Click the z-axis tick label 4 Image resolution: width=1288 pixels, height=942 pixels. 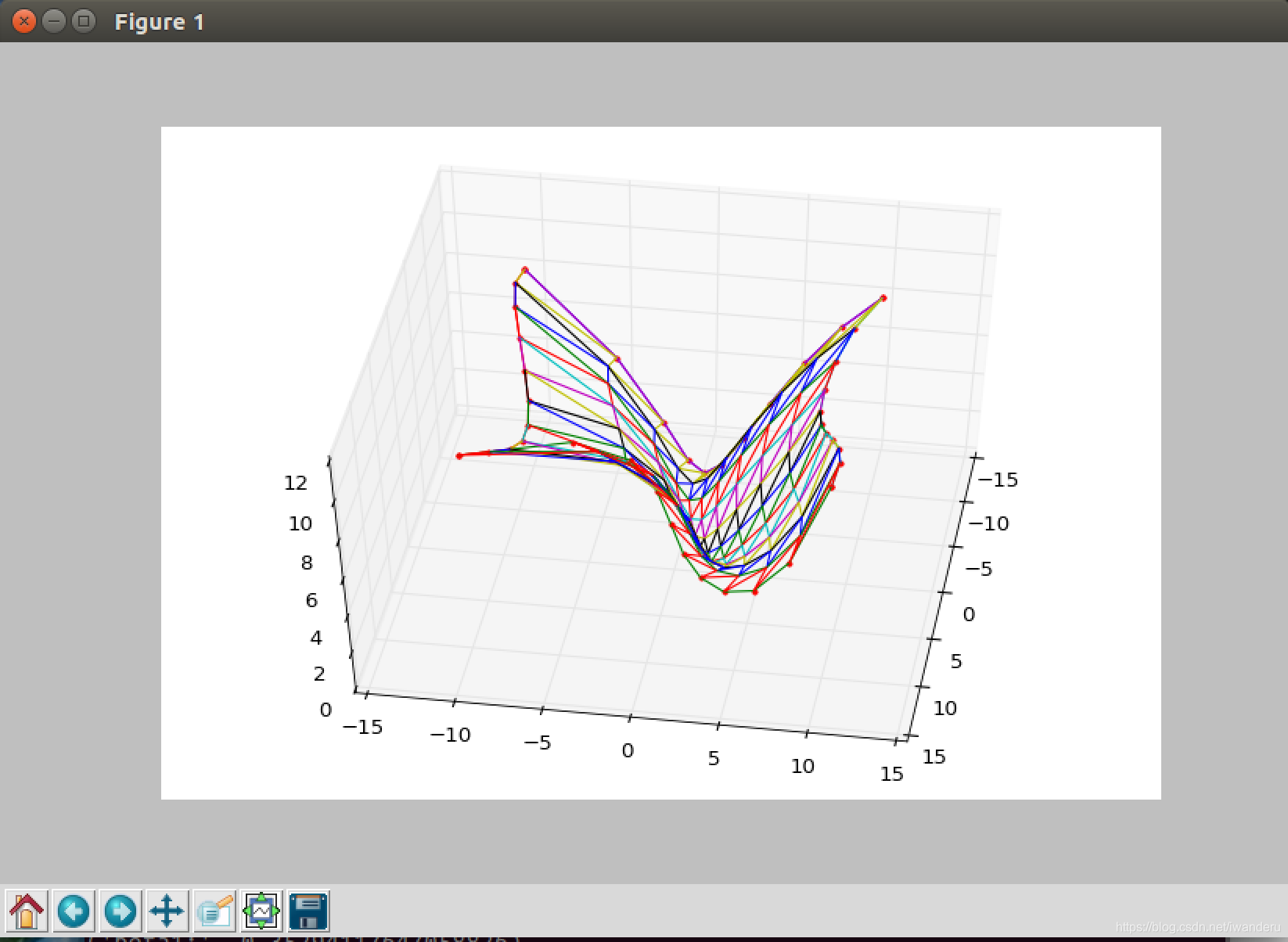(316, 638)
